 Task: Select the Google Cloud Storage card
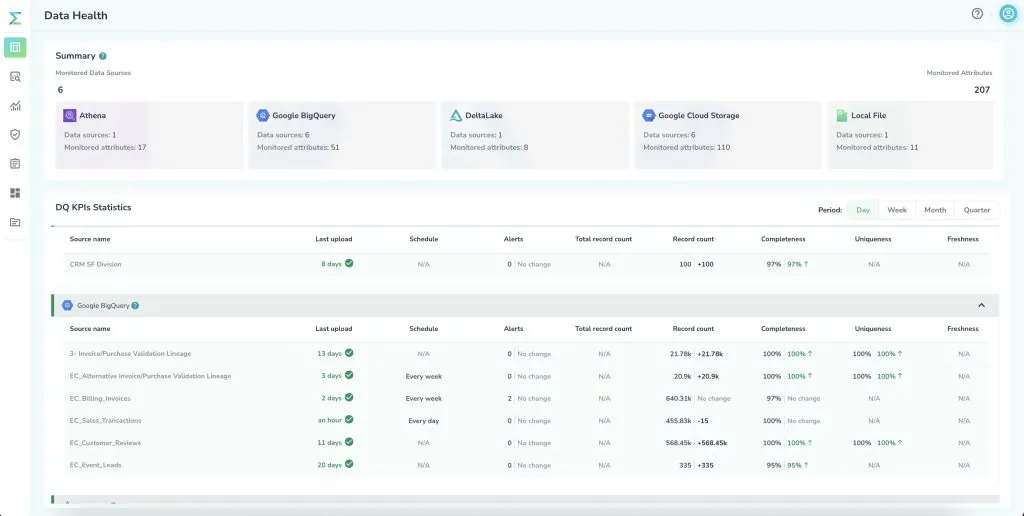click(728, 134)
